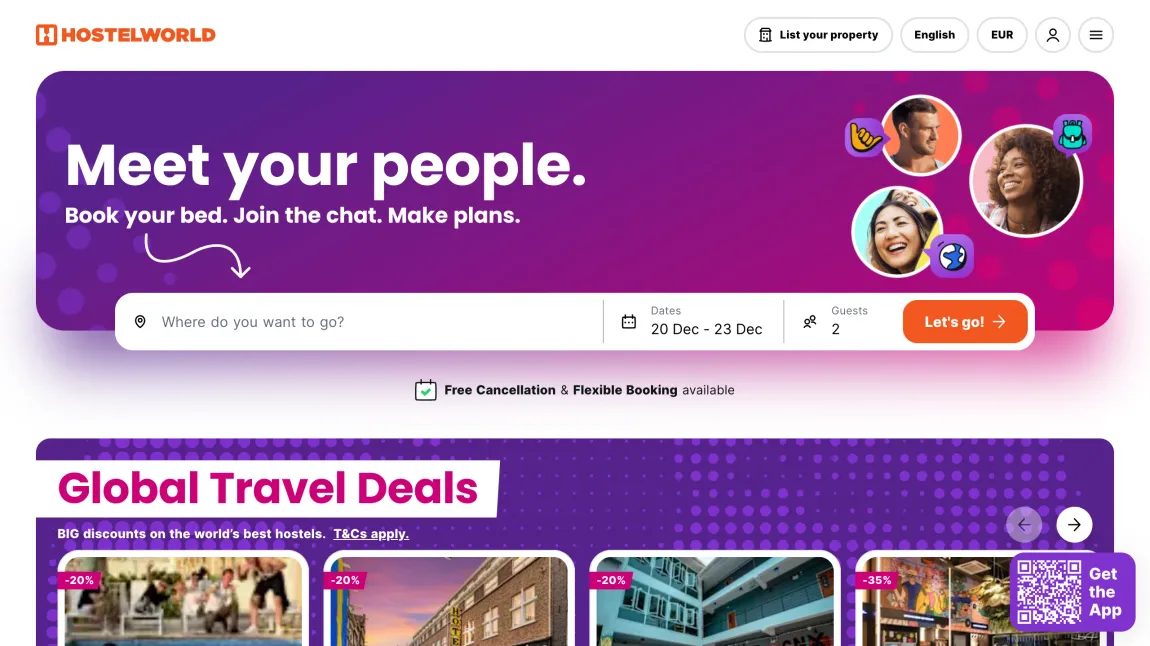This screenshot has height=646, width=1150.
Task: Open the hamburger menu
Action: [x=1096, y=34]
